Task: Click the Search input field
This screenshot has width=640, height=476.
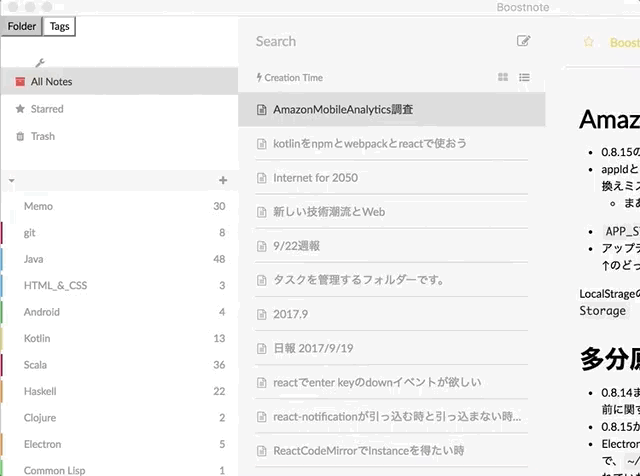Action: [x=380, y=41]
